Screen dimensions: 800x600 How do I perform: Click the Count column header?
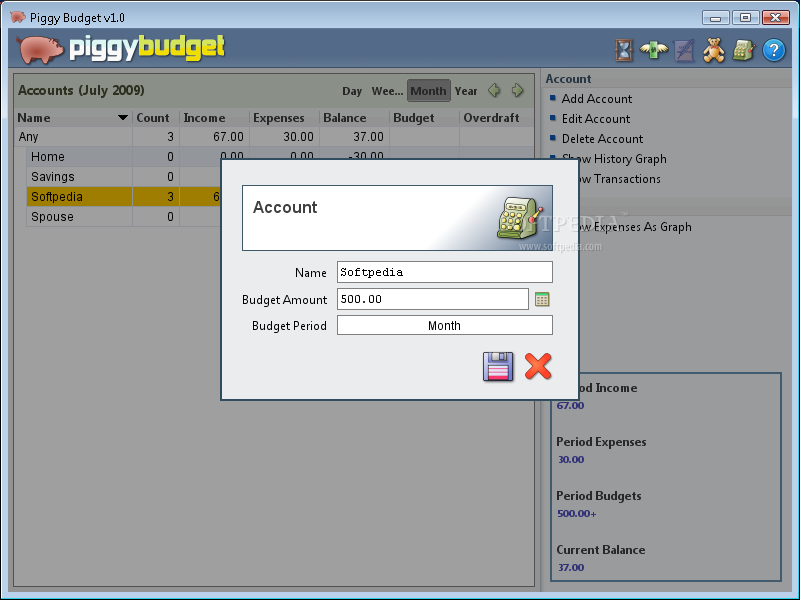[156, 118]
